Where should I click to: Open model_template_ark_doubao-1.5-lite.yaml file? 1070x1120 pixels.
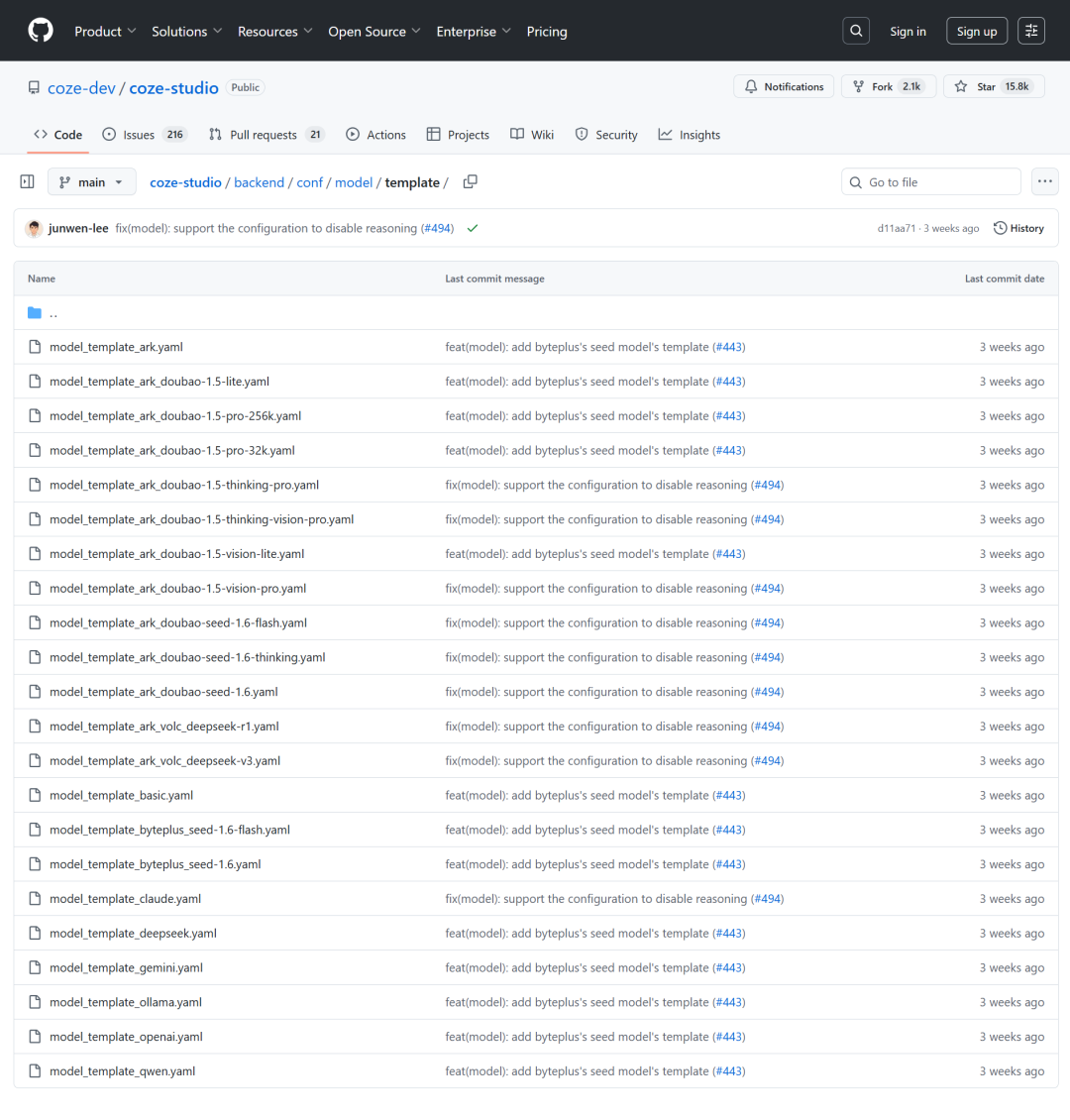tap(160, 382)
